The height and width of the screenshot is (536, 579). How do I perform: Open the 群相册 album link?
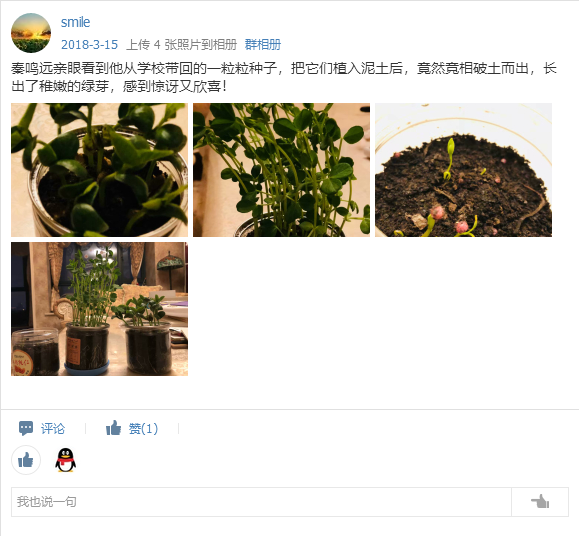pos(263,45)
